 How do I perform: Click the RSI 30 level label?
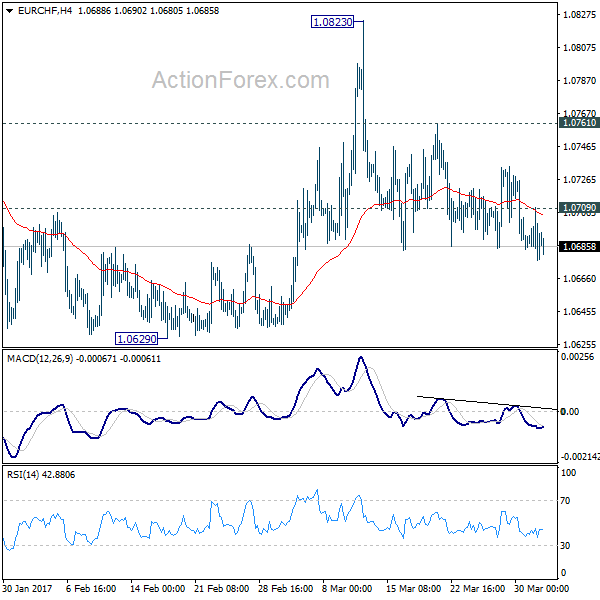[x=565, y=545]
